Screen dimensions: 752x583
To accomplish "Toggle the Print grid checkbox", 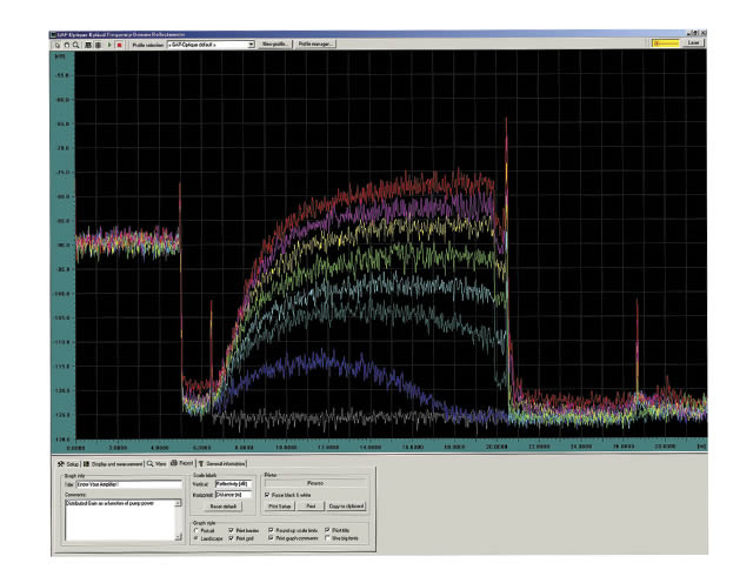I will (x=230, y=538).
